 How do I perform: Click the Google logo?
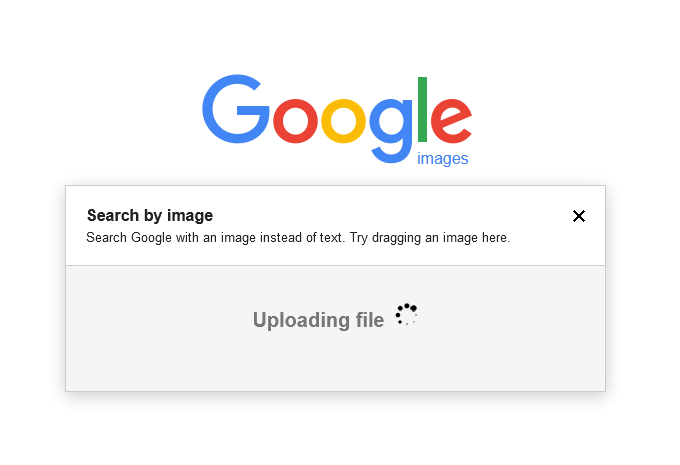point(337,119)
